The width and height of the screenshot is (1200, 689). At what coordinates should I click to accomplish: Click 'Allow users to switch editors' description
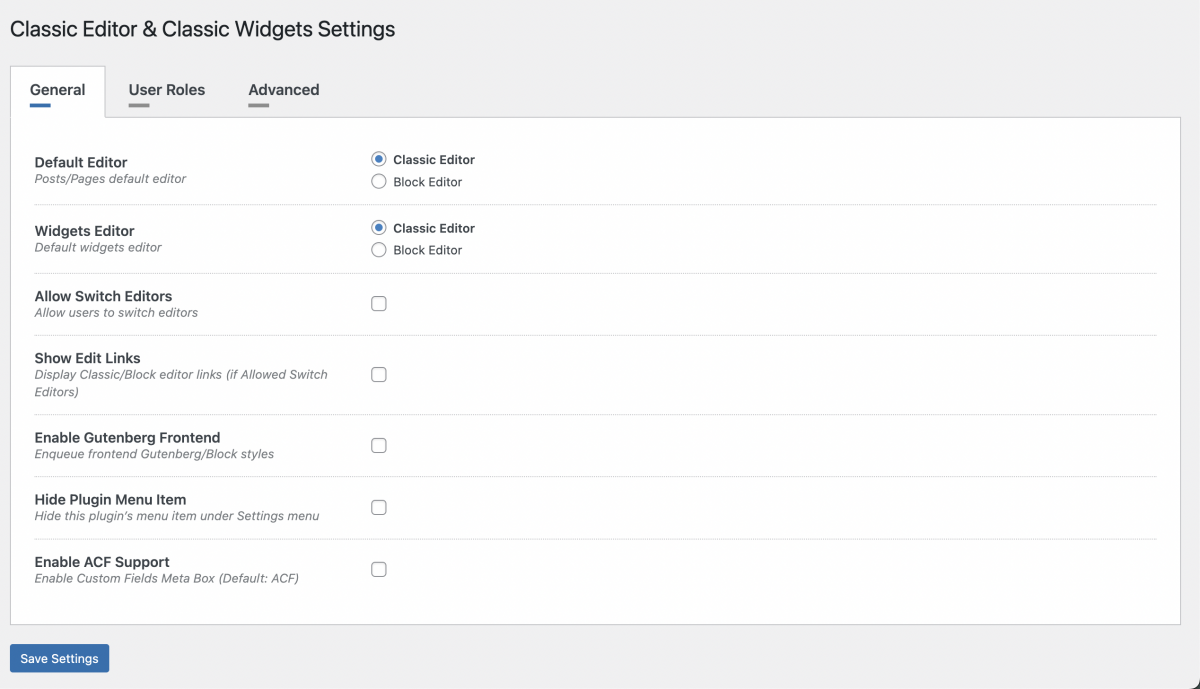(x=116, y=313)
